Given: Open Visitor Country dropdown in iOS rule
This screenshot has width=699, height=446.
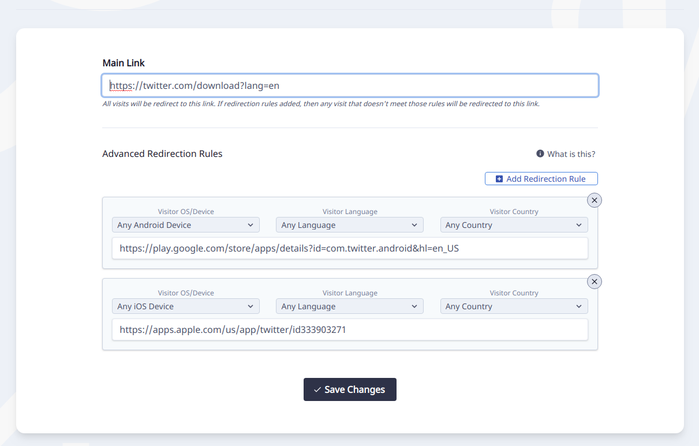Looking at the screenshot, I should pos(514,306).
